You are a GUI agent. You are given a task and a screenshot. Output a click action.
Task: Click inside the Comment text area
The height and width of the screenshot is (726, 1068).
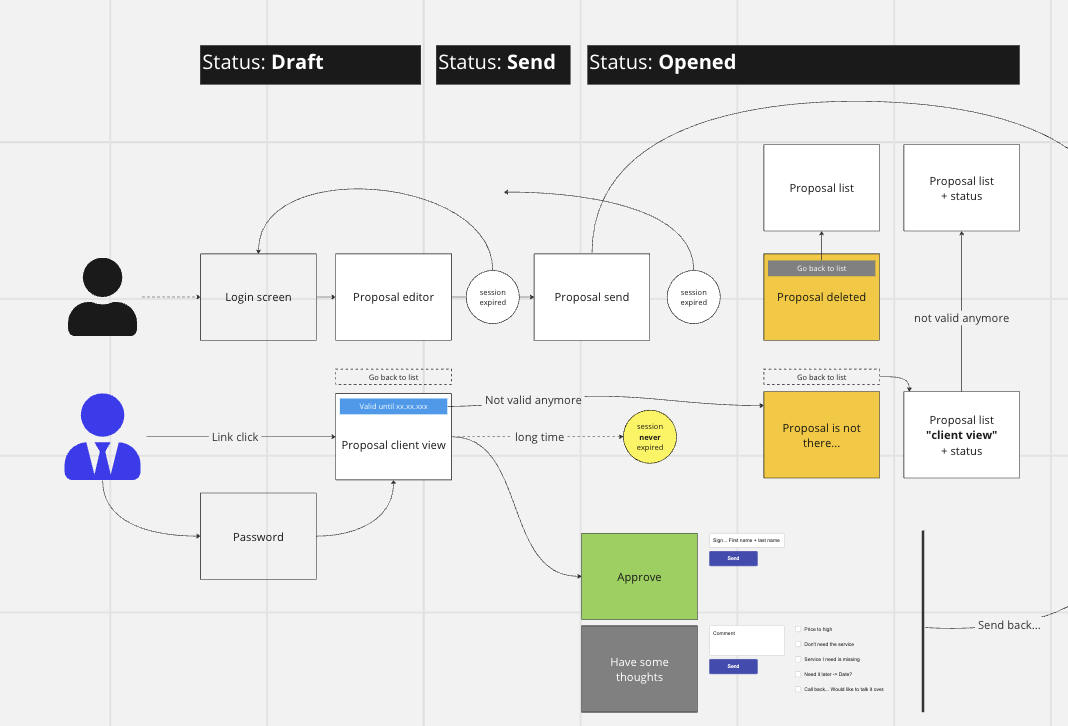point(746,641)
